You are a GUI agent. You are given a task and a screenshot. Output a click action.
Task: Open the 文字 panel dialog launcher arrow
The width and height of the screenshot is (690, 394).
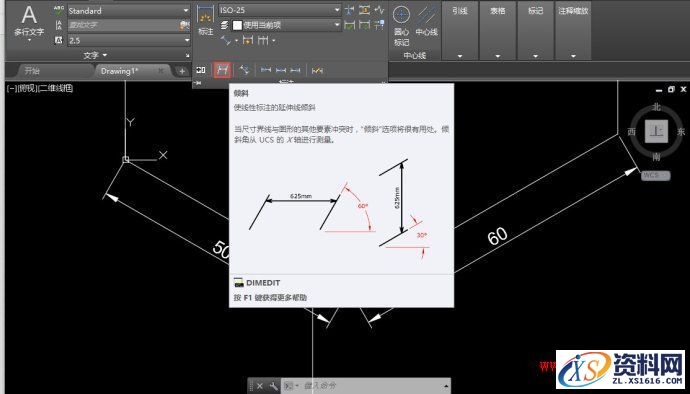pyautogui.click(x=187, y=55)
